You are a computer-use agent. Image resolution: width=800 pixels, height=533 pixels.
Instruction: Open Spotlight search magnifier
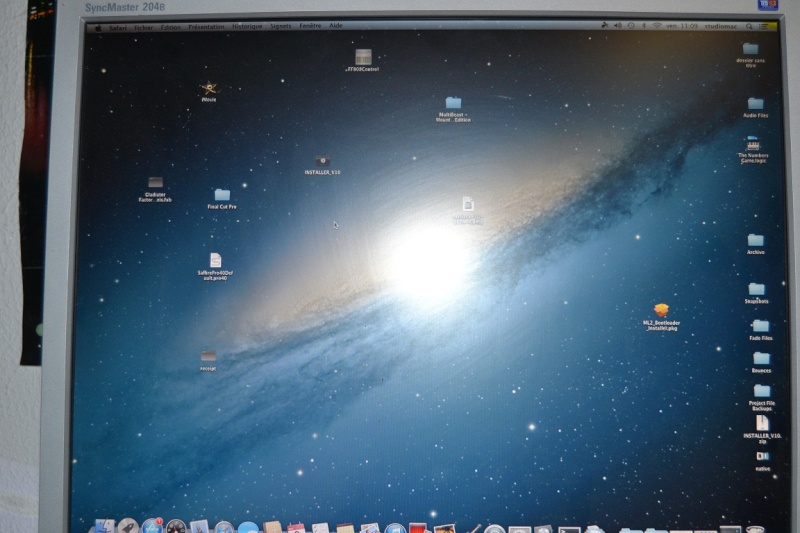749,27
